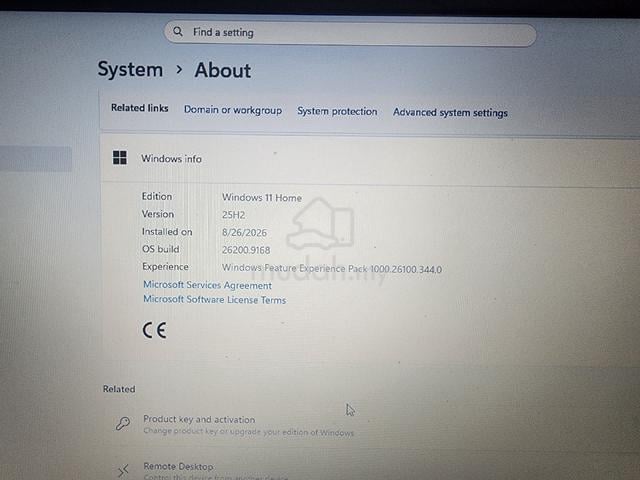Click the Remote Desktop icon
640x480 pixels.
[x=122, y=470]
